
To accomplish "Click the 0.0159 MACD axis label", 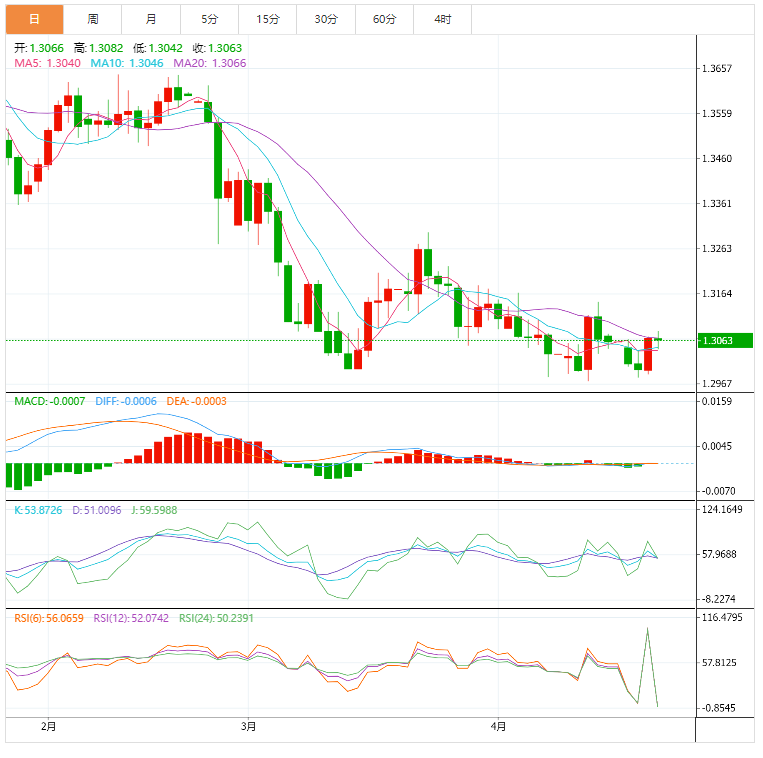I will [x=717, y=401].
